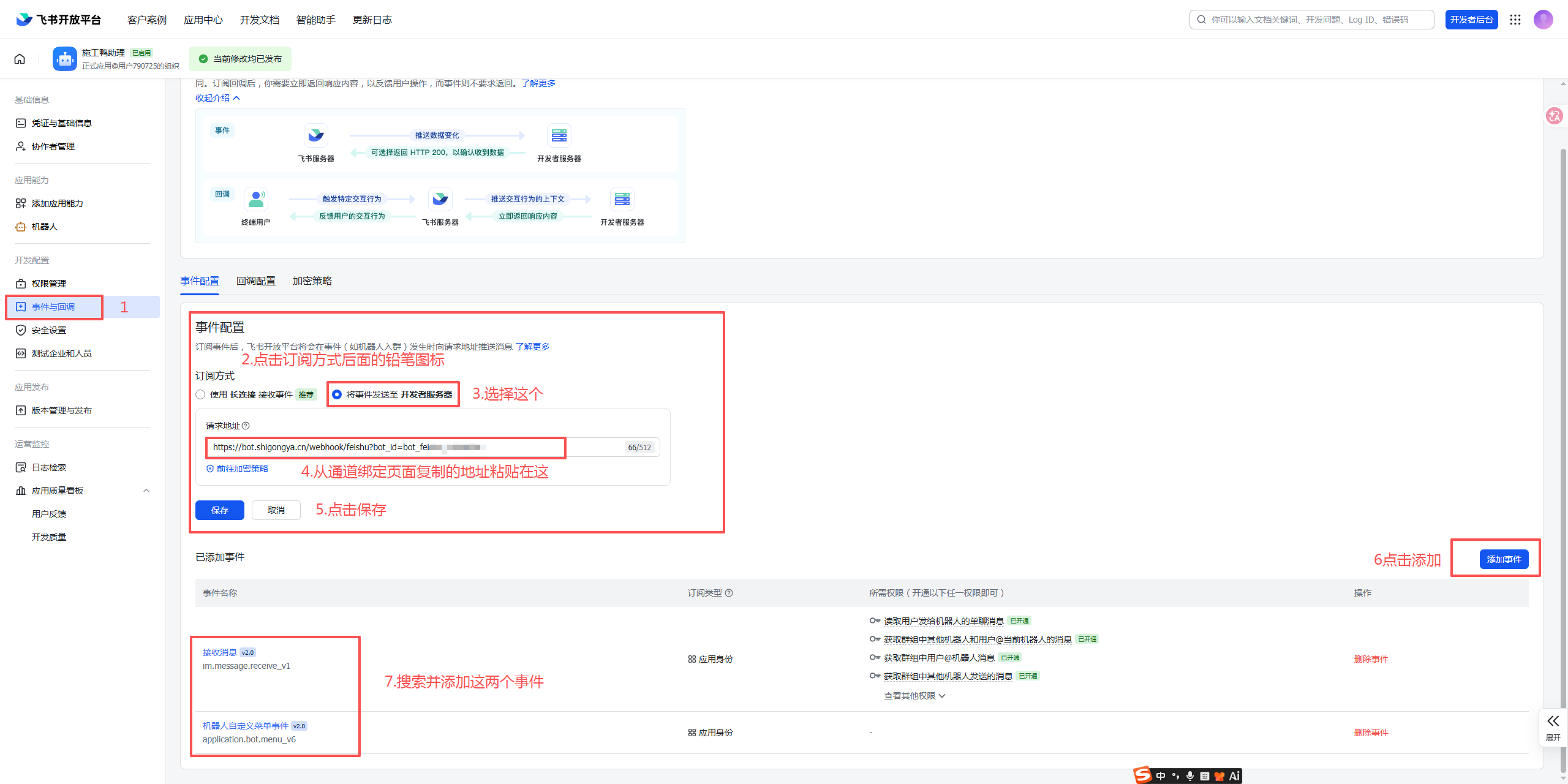The image size is (1568, 784).
Task: Open 用户反馈 in sidebar
Action: pos(49,514)
